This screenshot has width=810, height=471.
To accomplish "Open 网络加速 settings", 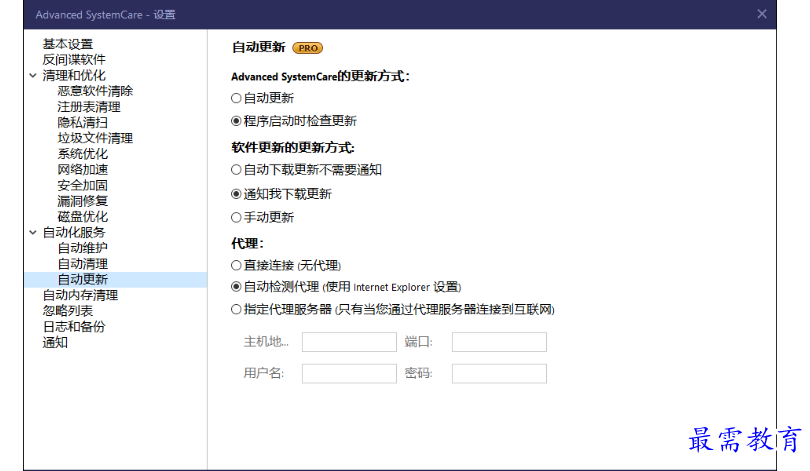I will click(83, 169).
